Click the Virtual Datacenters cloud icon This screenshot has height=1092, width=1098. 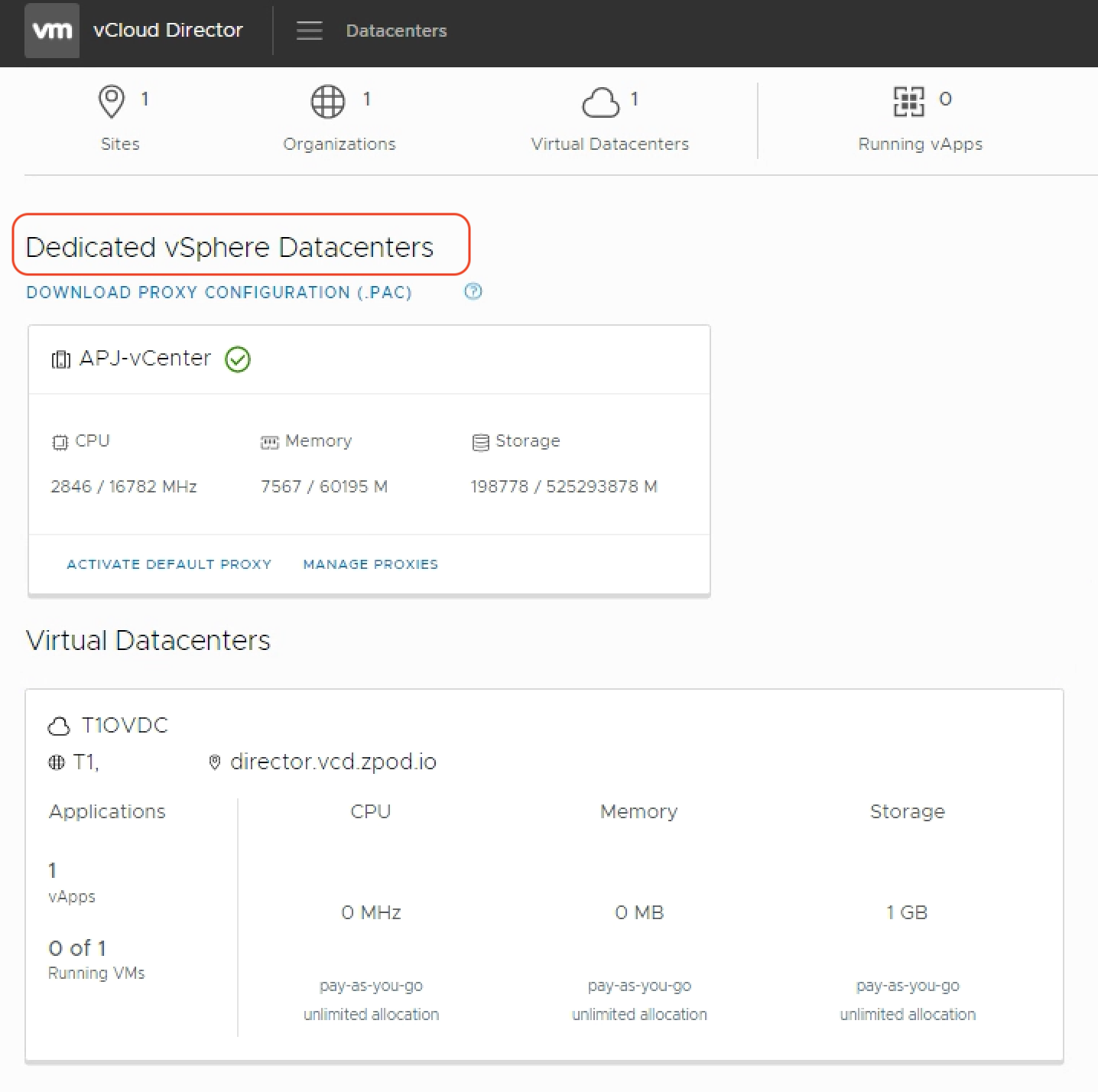[x=600, y=102]
